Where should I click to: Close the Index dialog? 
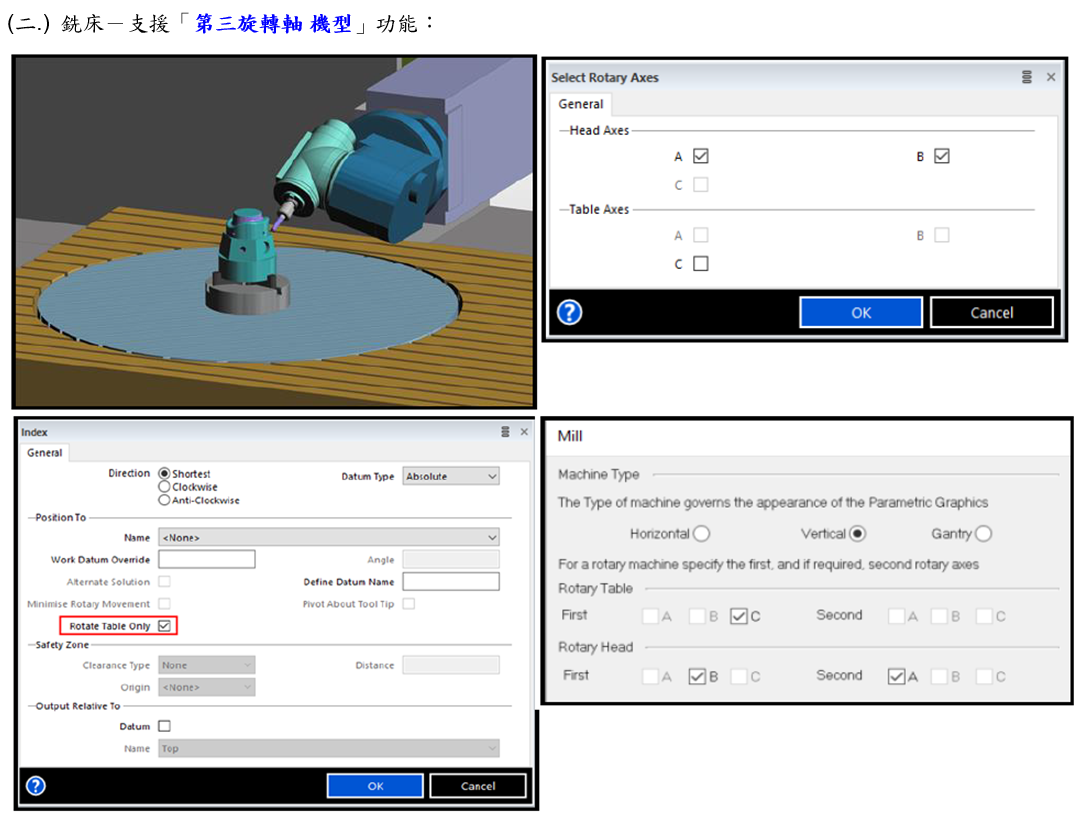tap(524, 432)
